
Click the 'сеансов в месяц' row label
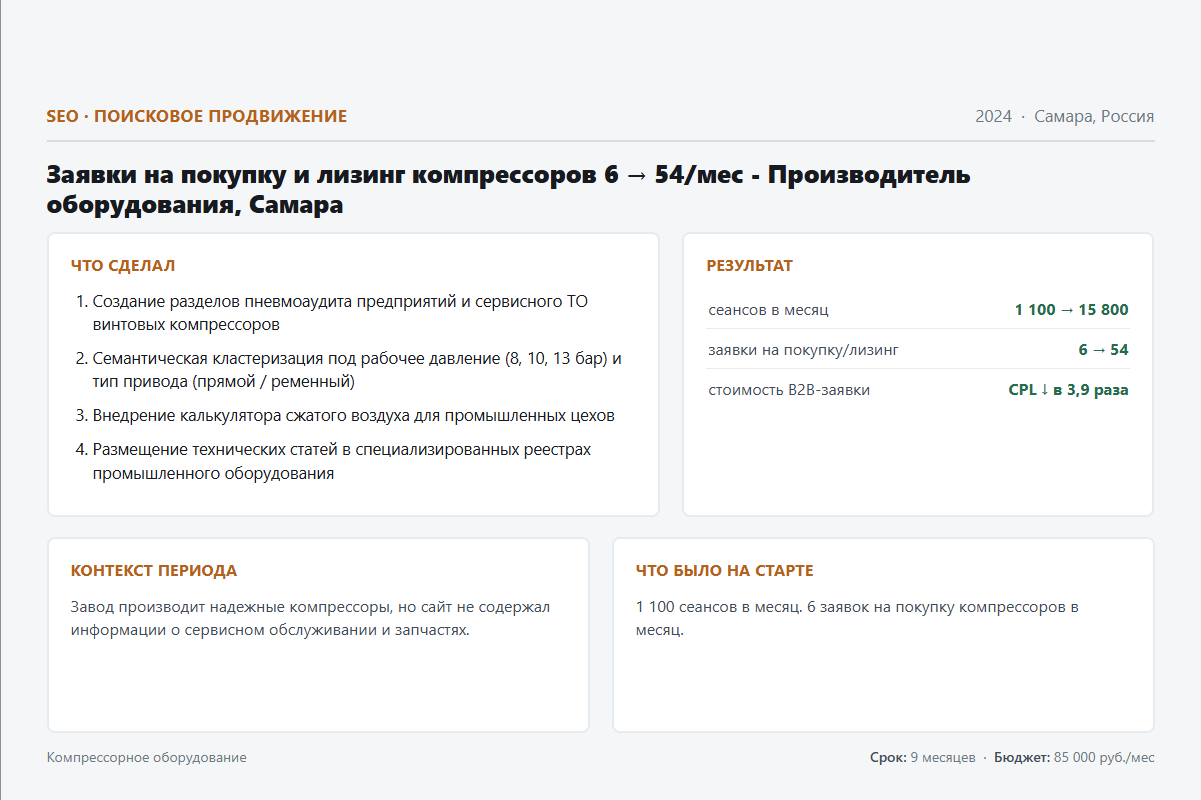click(768, 310)
